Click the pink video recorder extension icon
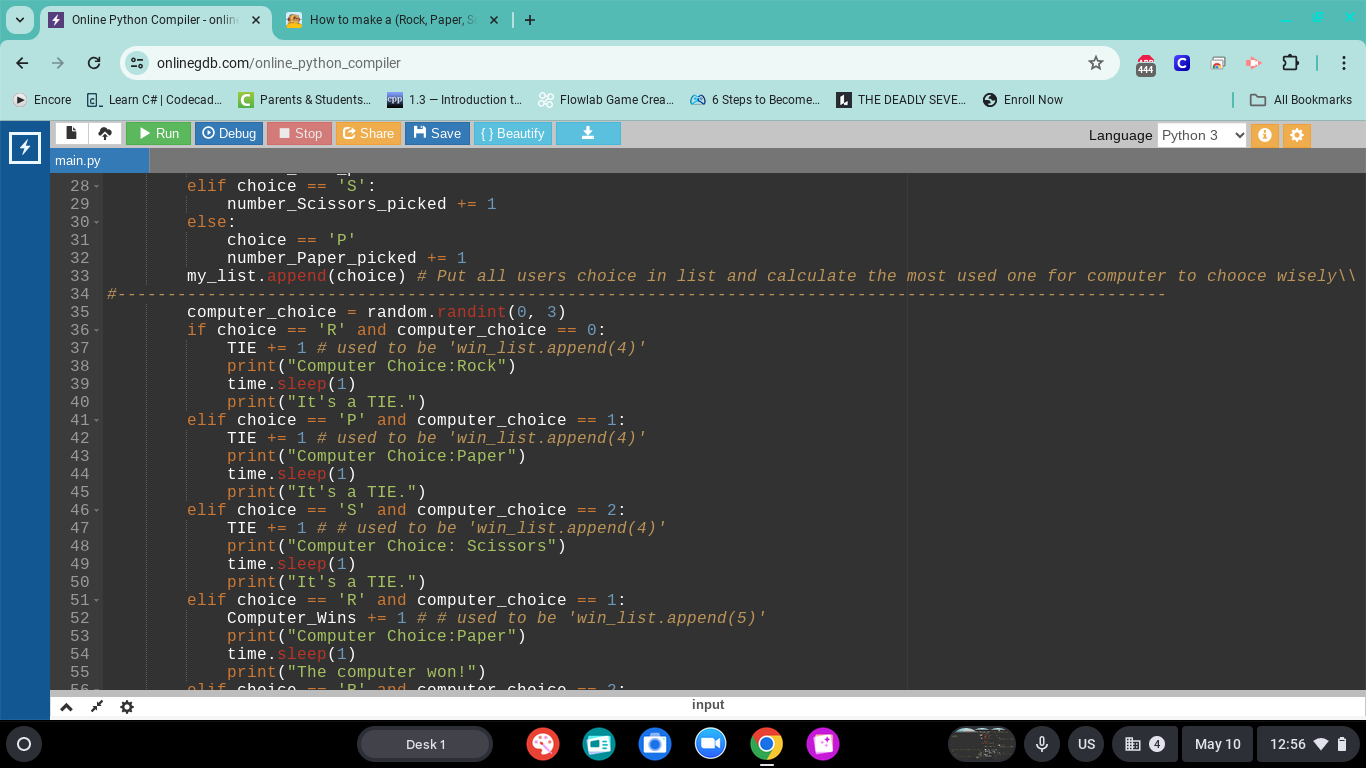The height and width of the screenshot is (768, 1366). (1254, 63)
